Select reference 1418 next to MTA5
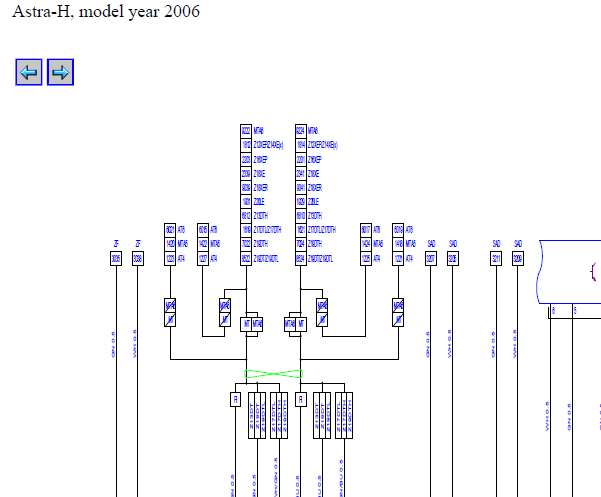 click(398, 244)
